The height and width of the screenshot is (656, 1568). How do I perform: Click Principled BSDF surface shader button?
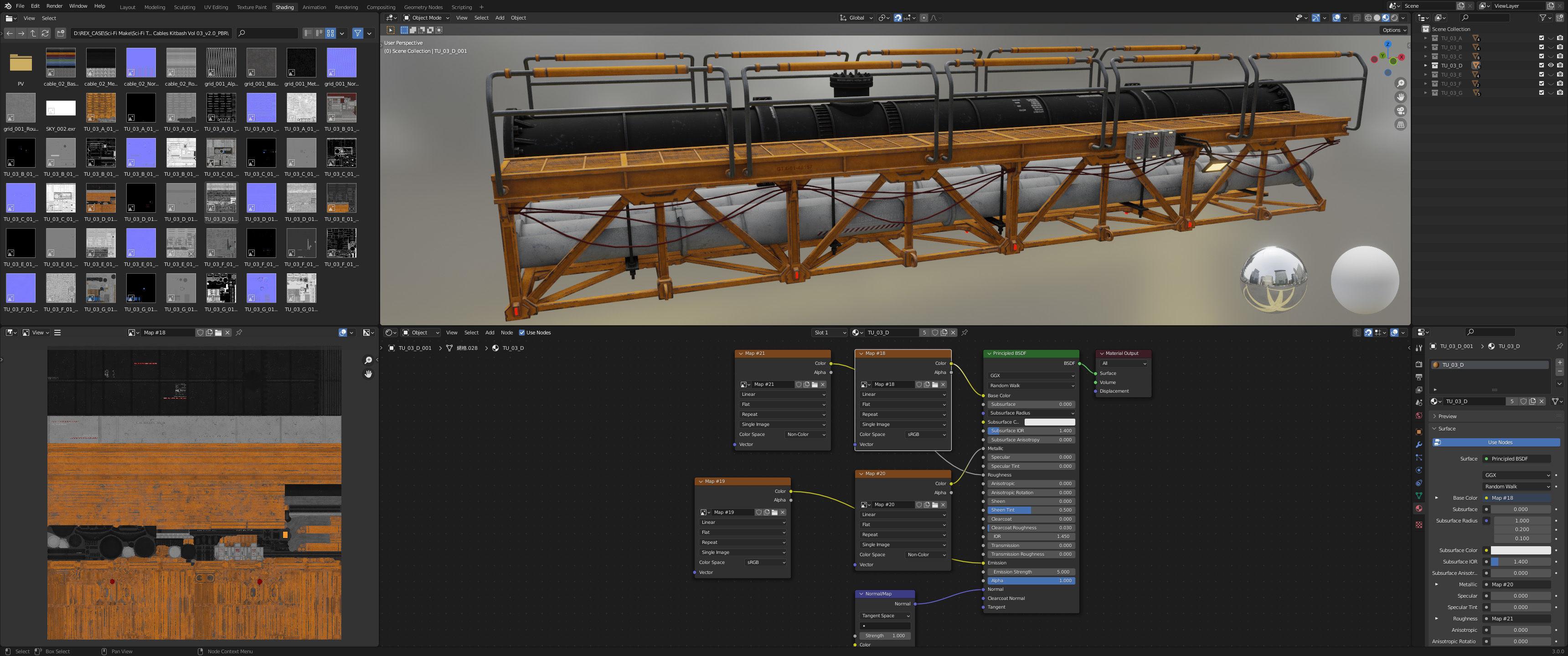tap(1517, 459)
